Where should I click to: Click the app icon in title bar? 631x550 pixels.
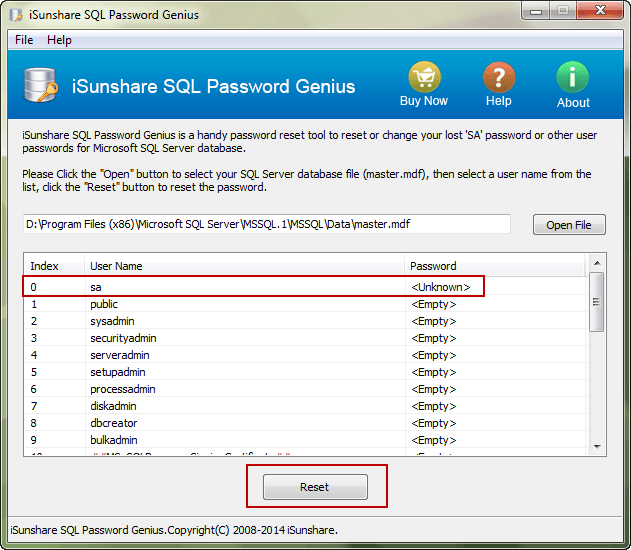pos(16,15)
